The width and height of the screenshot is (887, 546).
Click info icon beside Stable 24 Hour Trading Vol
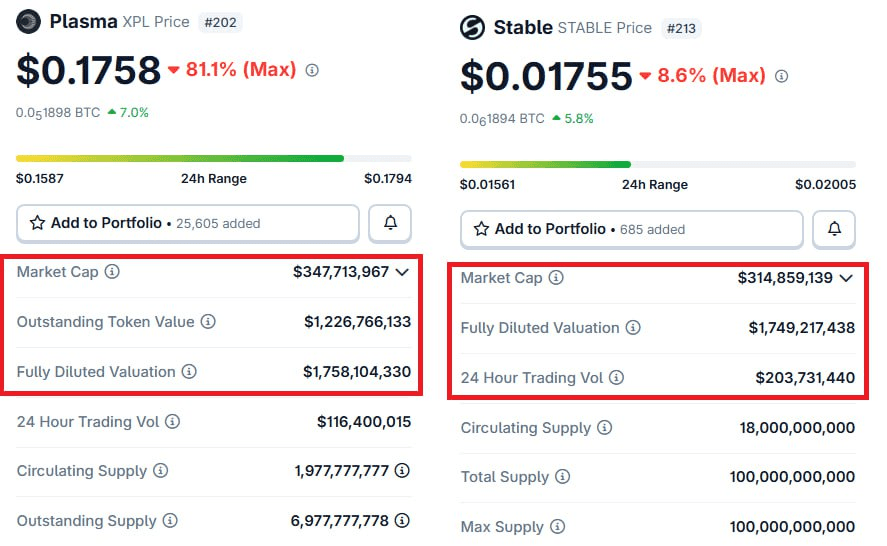pyautogui.click(x=616, y=378)
